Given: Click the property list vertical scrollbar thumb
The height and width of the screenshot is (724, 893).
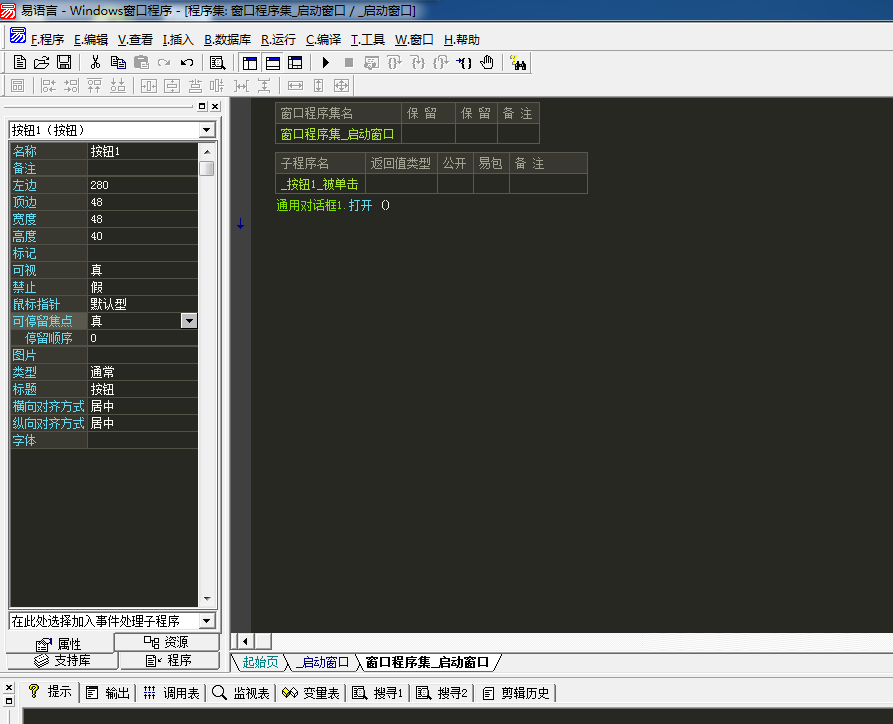Looking at the screenshot, I should coord(206,168).
